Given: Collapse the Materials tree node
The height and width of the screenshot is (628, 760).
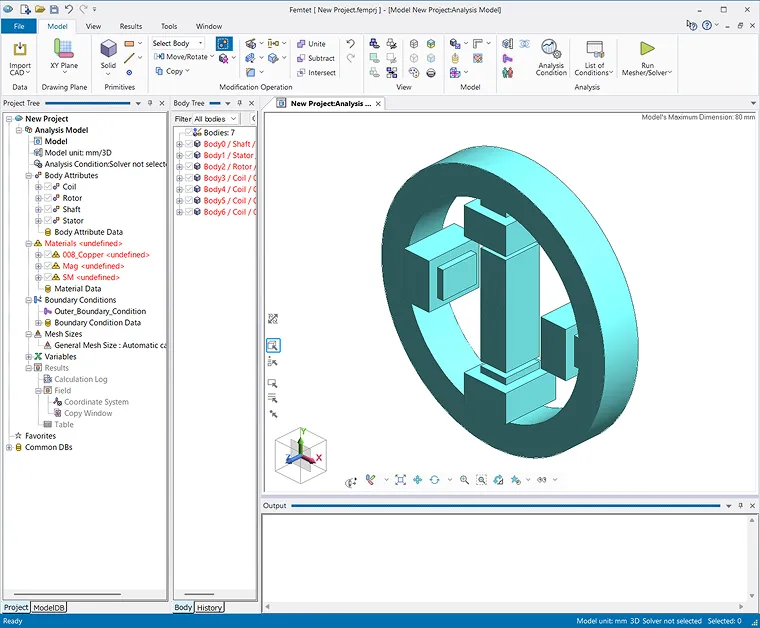Looking at the screenshot, I should [x=29, y=243].
